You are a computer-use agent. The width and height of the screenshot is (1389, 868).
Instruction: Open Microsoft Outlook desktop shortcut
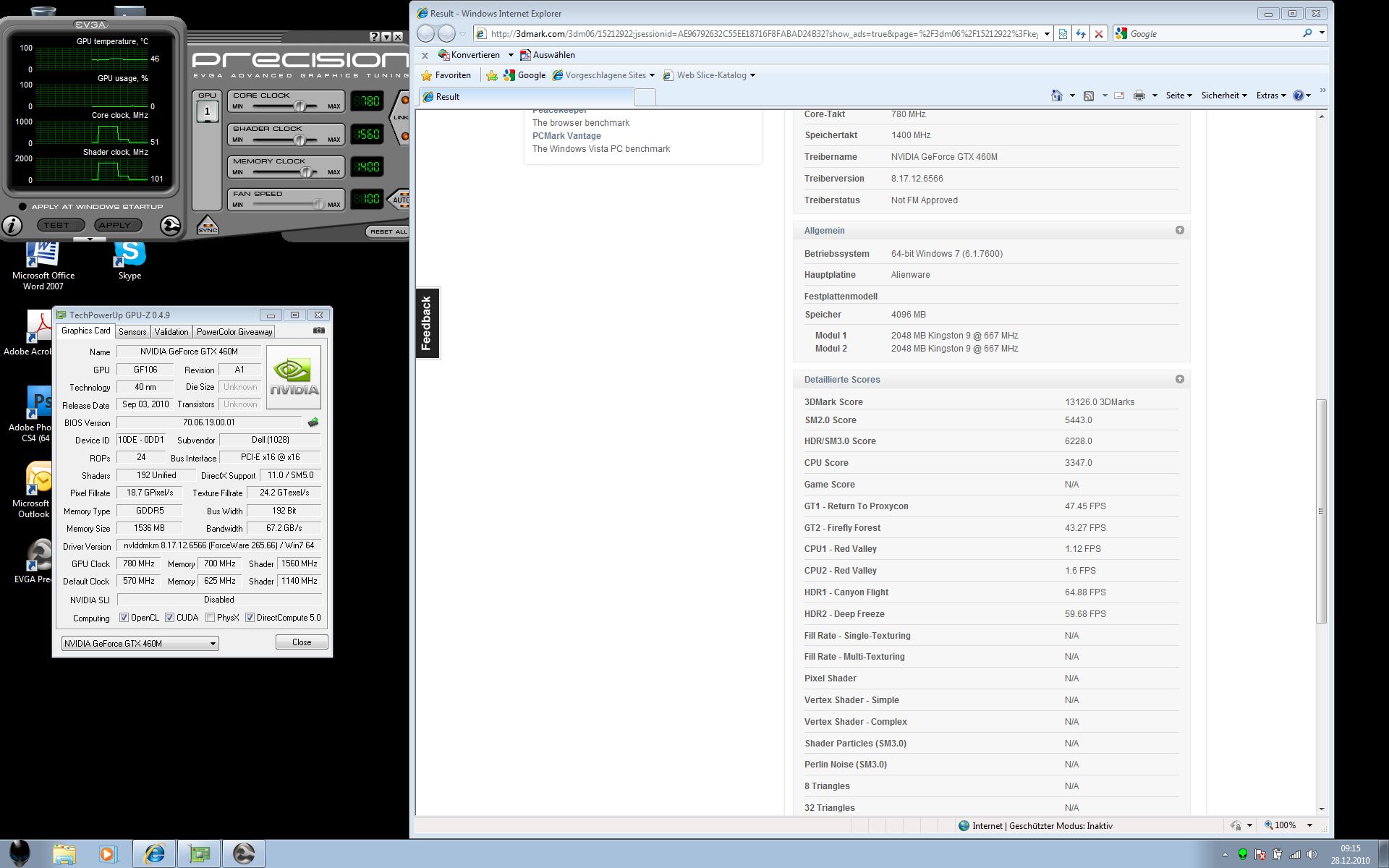click(33, 490)
